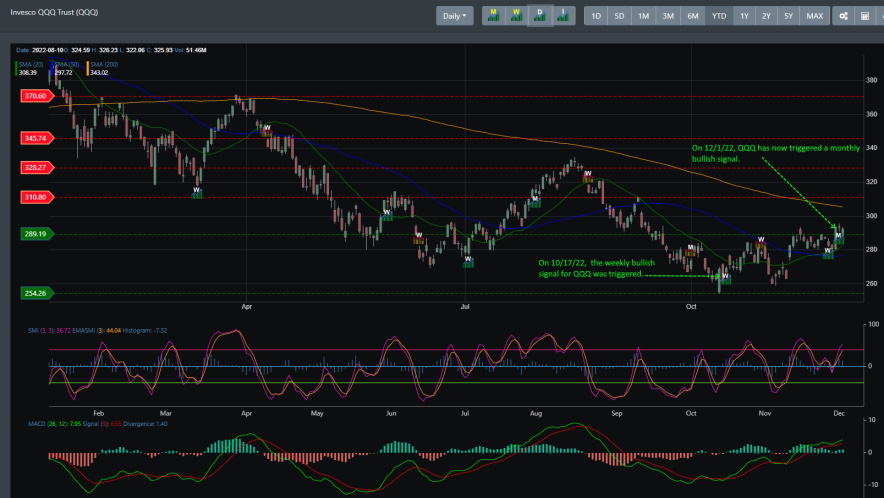The height and width of the screenshot is (498, 884).
Task: Click the Oct label on the price chart axis
Action: (x=691, y=307)
